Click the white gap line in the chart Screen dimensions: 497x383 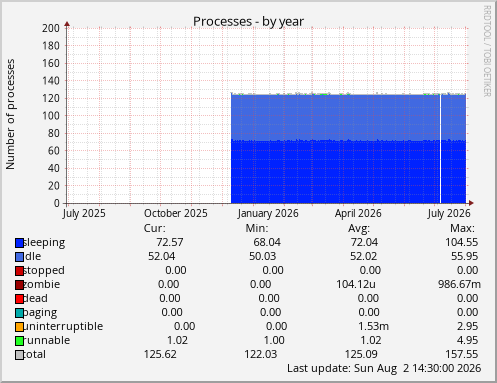pos(440,148)
